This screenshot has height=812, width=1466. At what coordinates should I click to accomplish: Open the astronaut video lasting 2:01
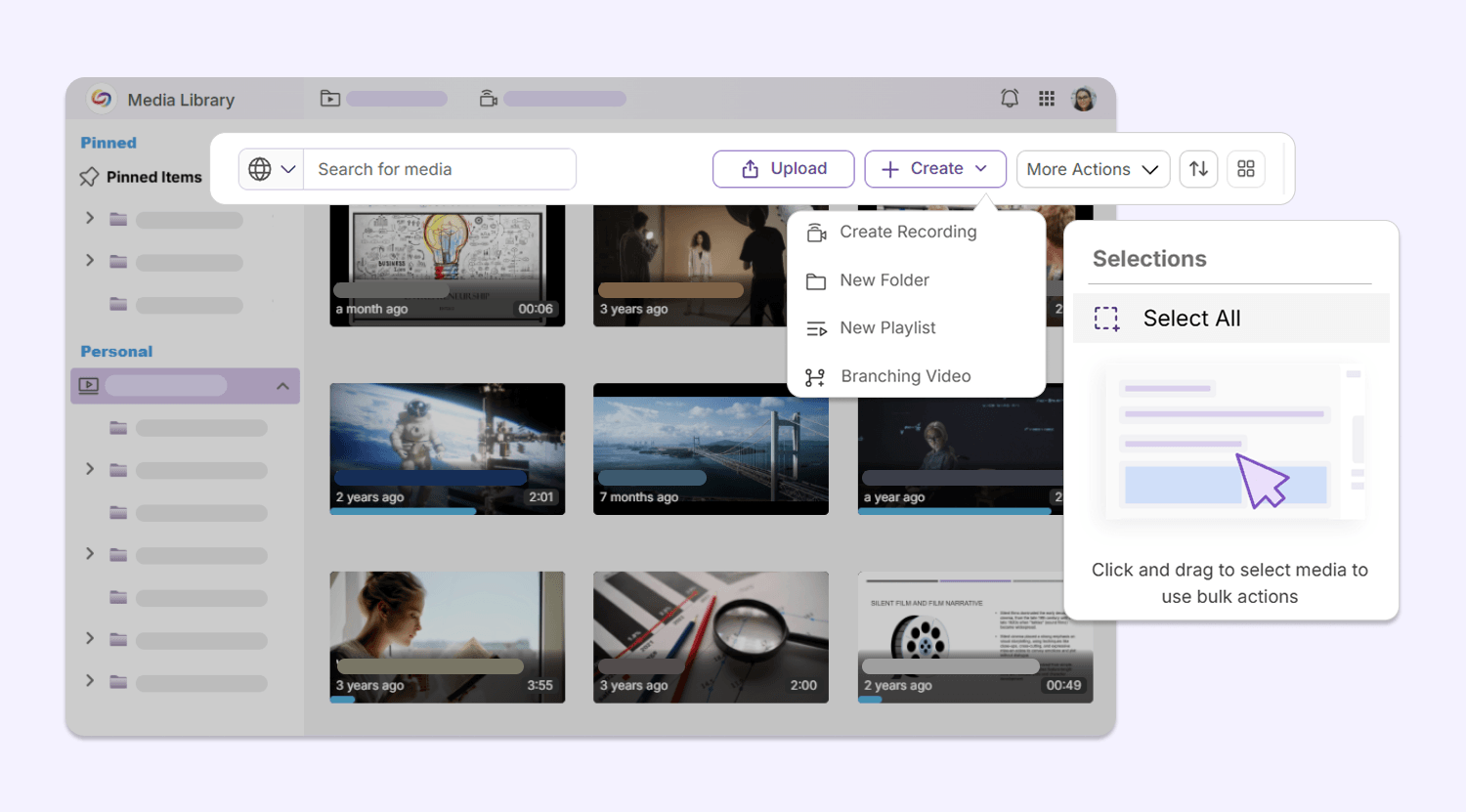(x=448, y=449)
